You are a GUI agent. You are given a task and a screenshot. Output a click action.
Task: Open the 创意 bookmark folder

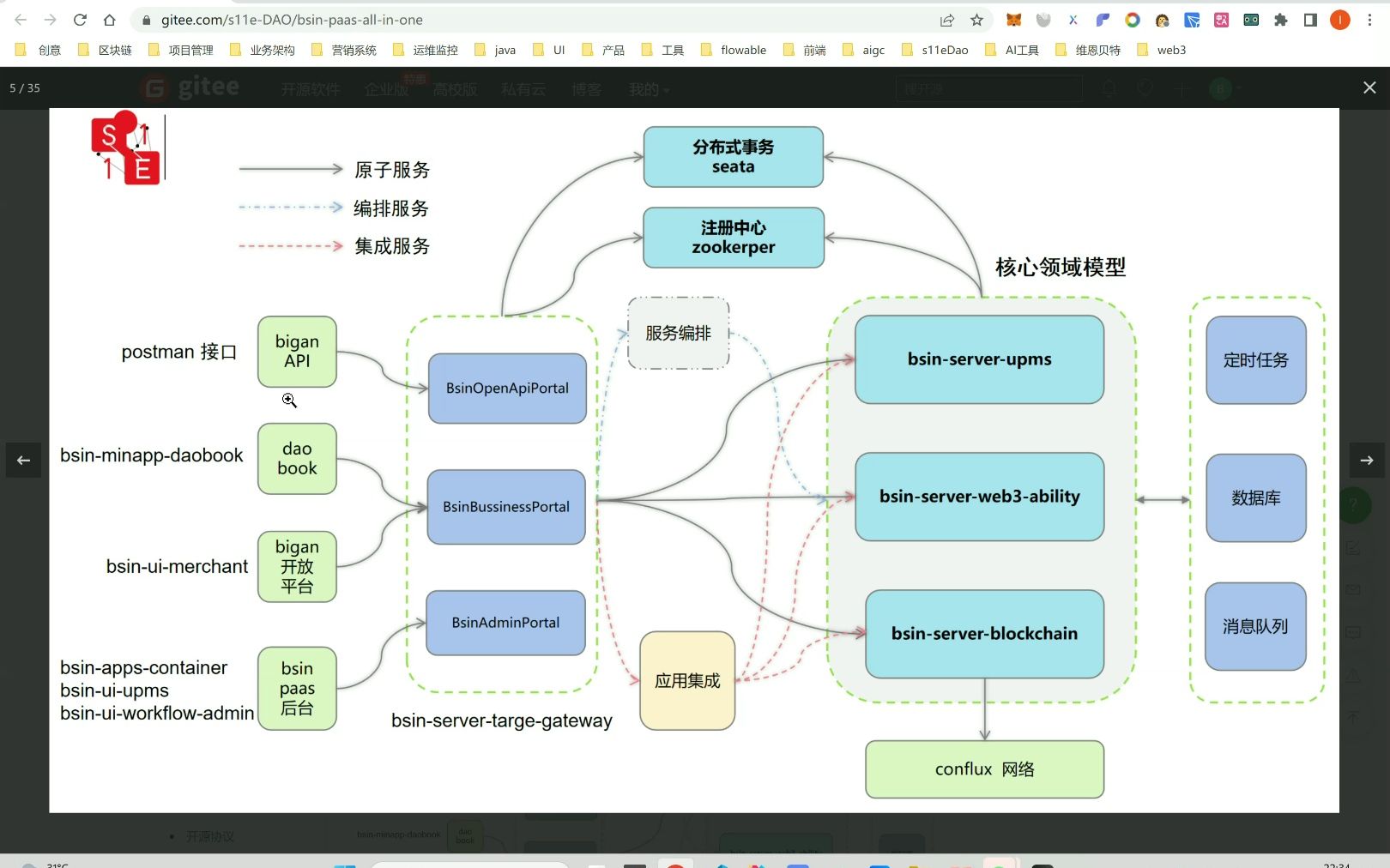tap(39, 50)
